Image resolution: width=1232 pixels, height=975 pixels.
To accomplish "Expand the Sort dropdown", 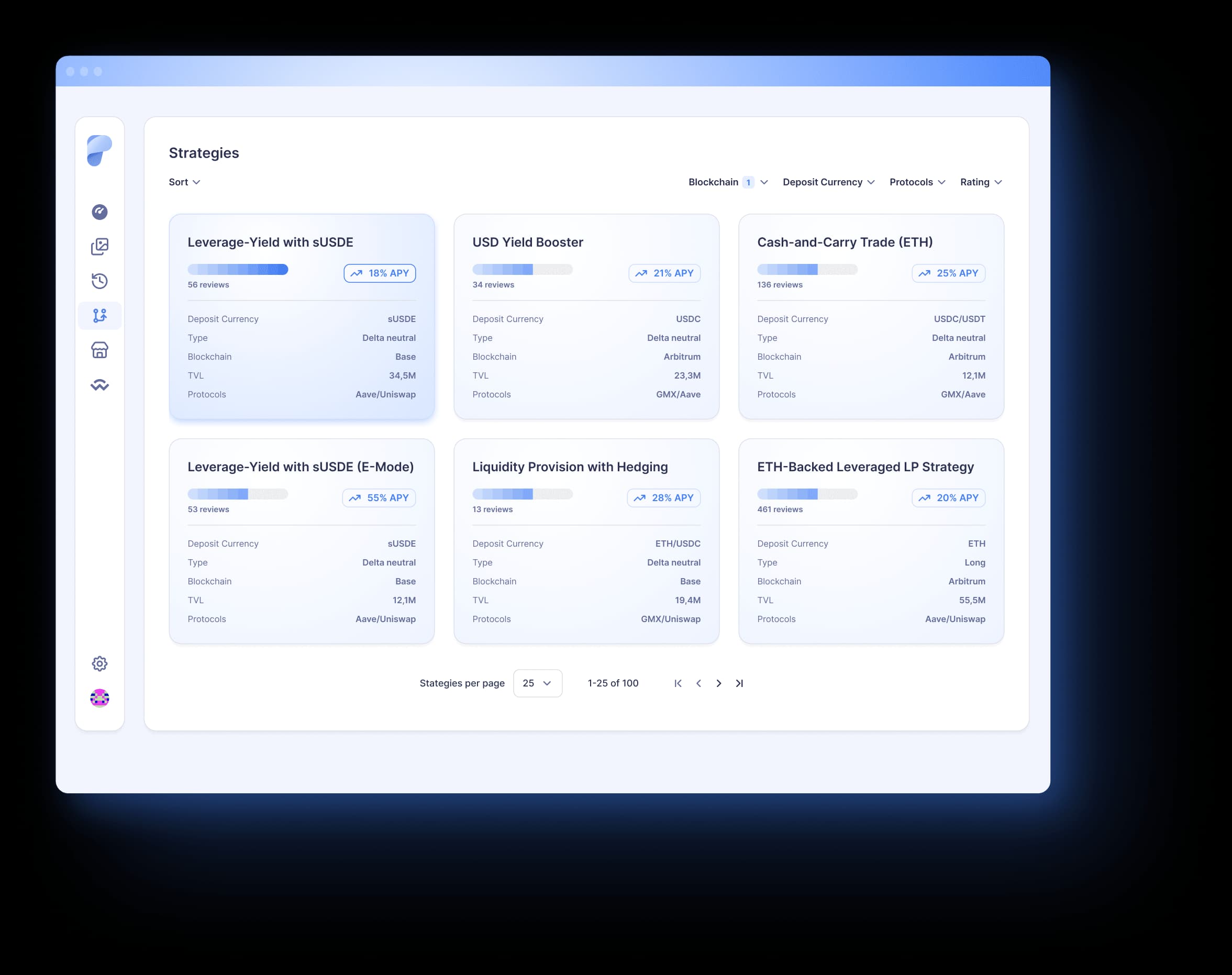I will coord(184,182).
